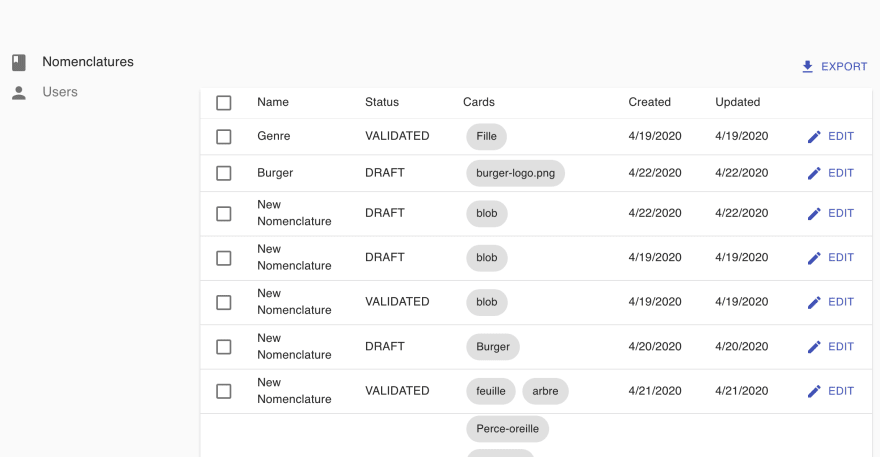
Task: Click the Perce-oreille chip
Action: [507, 429]
